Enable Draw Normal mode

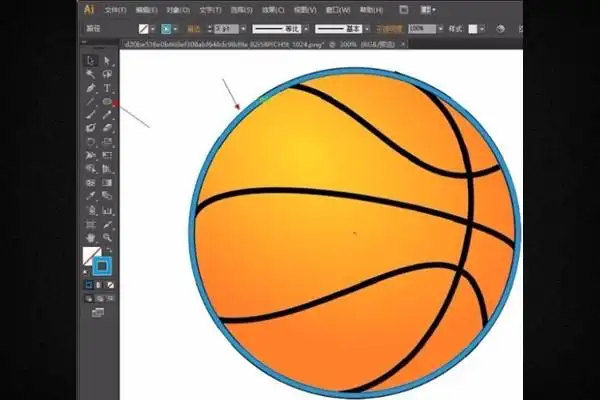[x=88, y=299]
